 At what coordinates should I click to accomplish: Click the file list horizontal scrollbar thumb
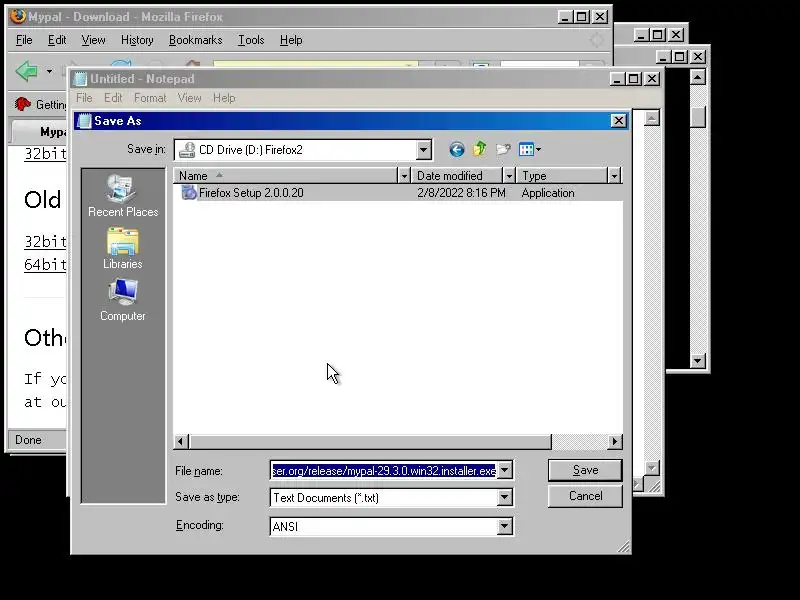[x=370, y=441]
